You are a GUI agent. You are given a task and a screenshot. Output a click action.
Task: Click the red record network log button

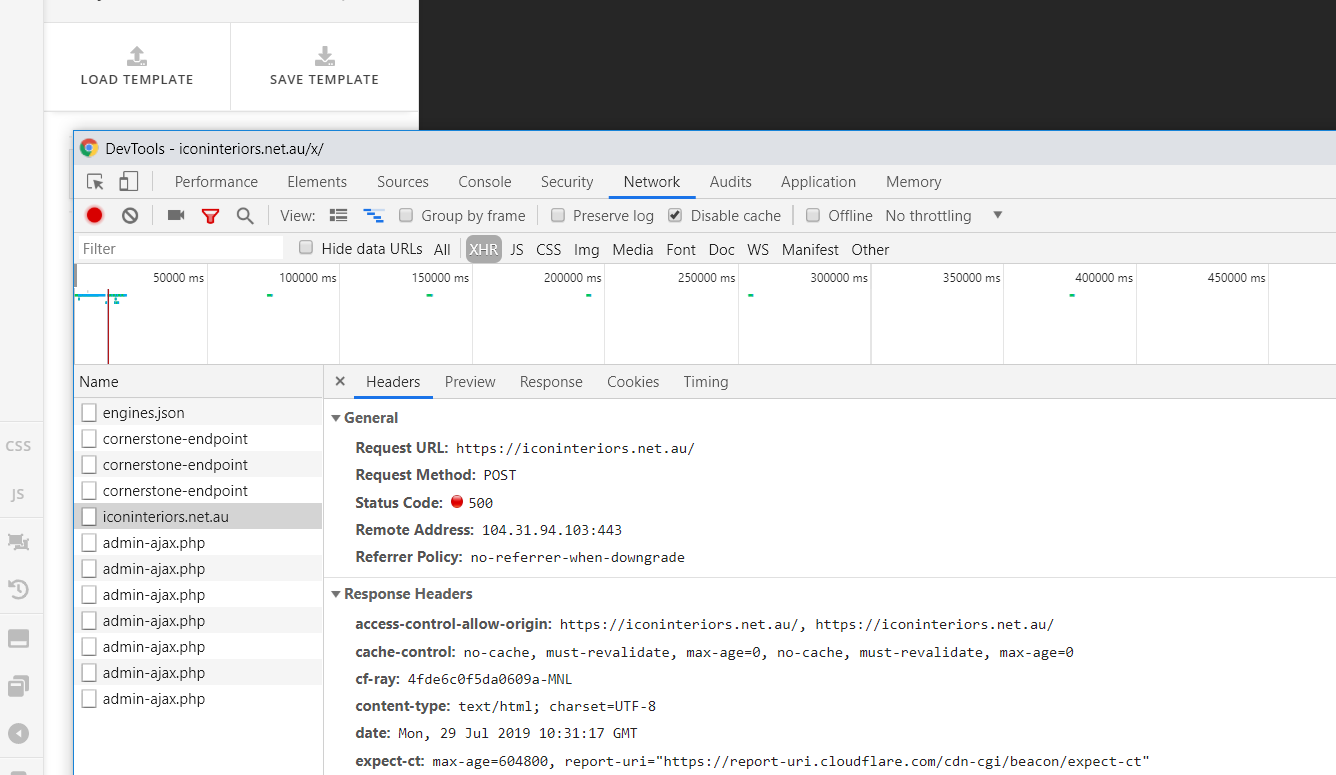pos(94,215)
